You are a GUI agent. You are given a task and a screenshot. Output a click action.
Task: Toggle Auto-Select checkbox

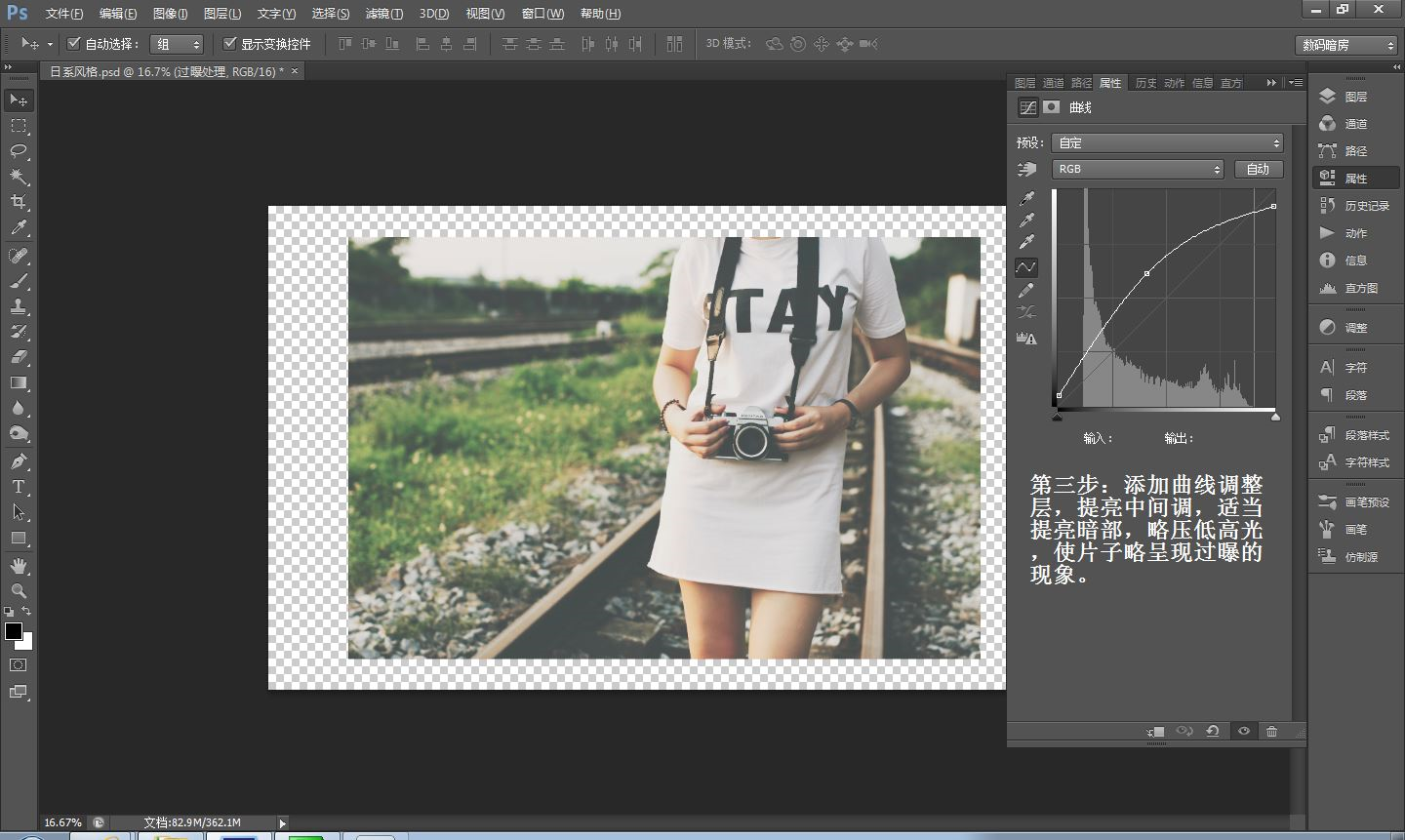(x=73, y=44)
